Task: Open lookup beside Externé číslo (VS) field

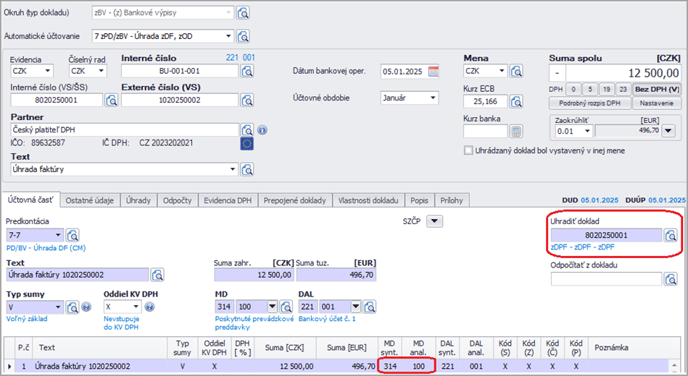Action: click(x=247, y=100)
